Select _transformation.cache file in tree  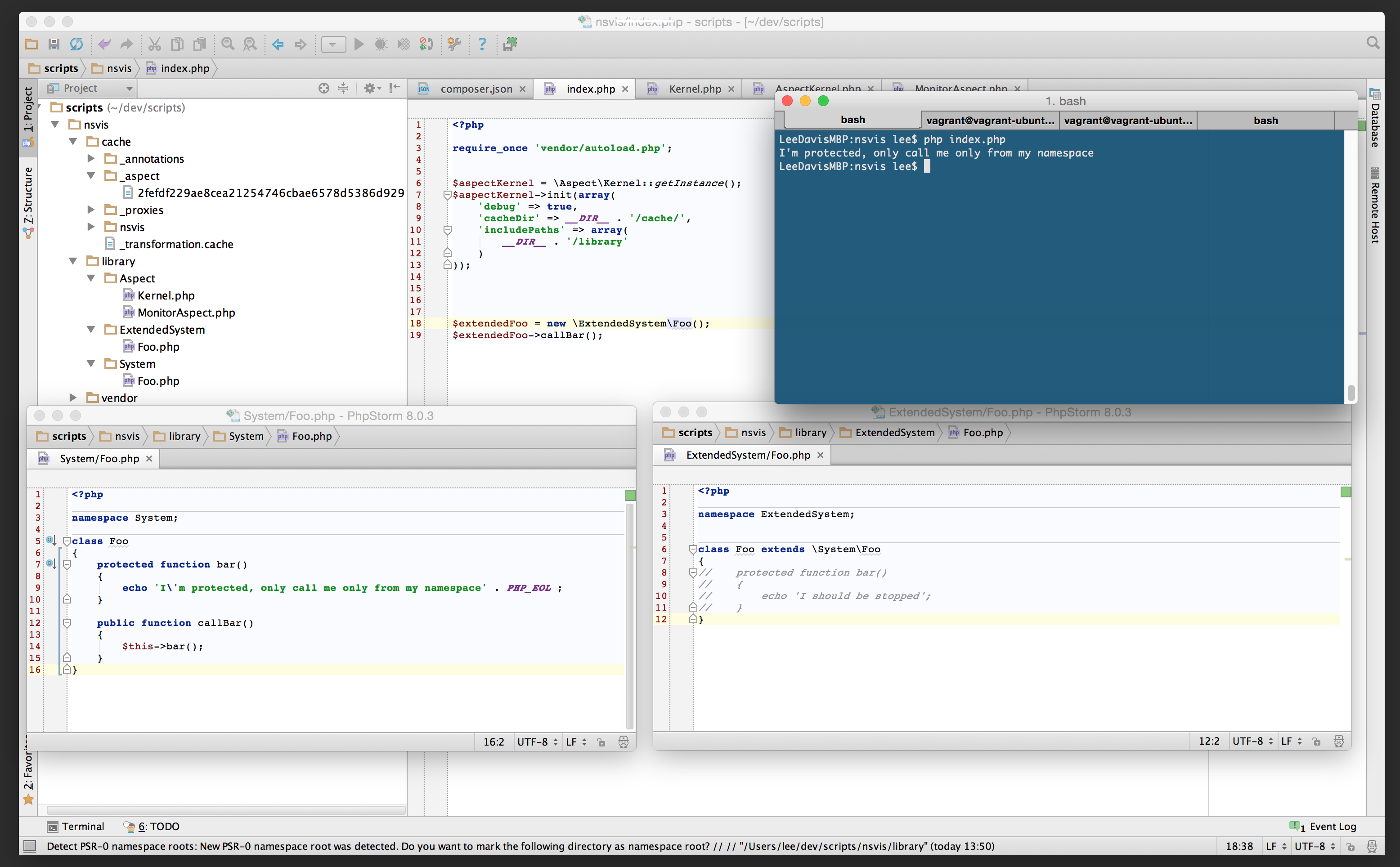pyautogui.click(x=170, y=244)
